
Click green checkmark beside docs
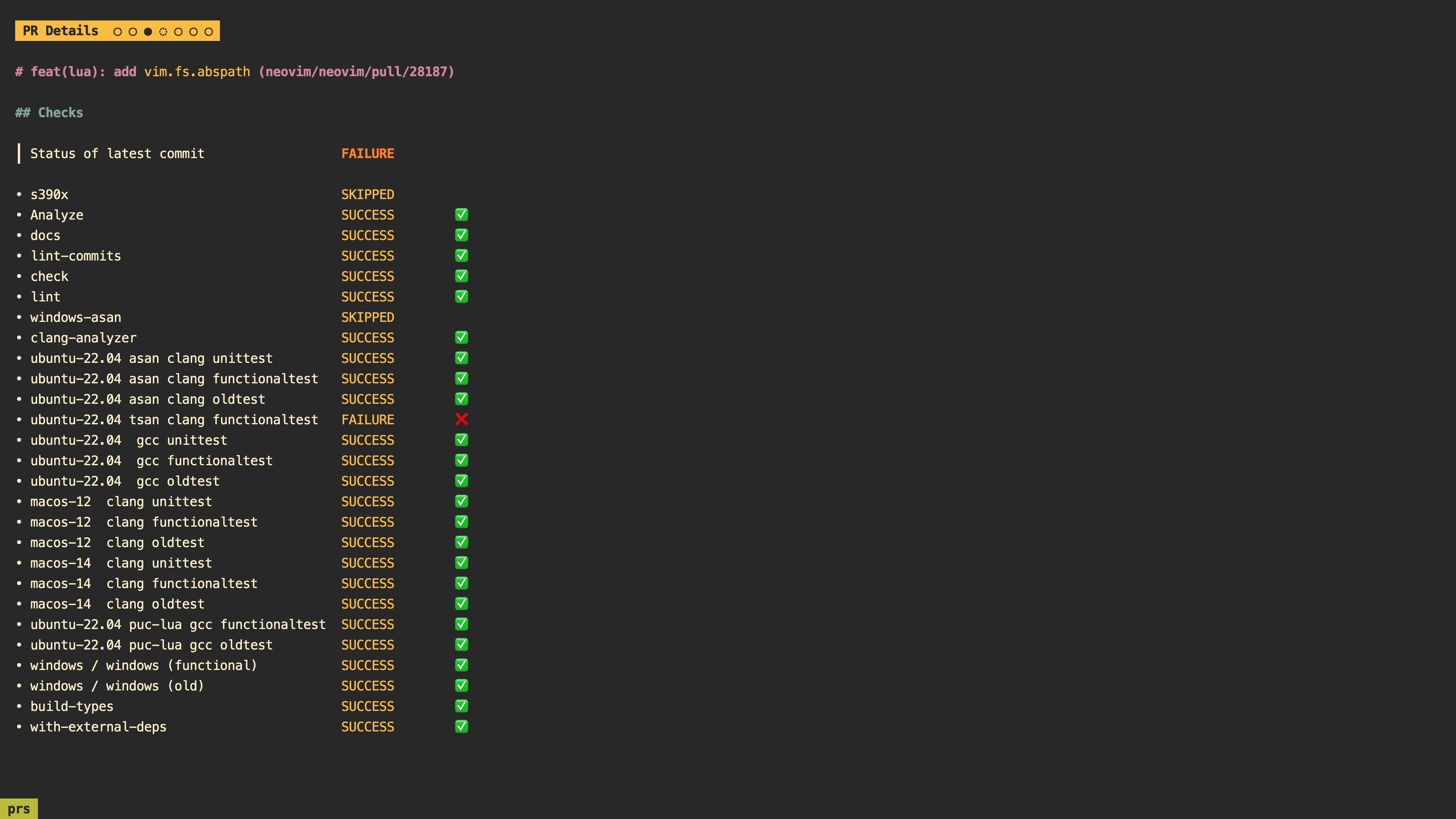point(461,235)
